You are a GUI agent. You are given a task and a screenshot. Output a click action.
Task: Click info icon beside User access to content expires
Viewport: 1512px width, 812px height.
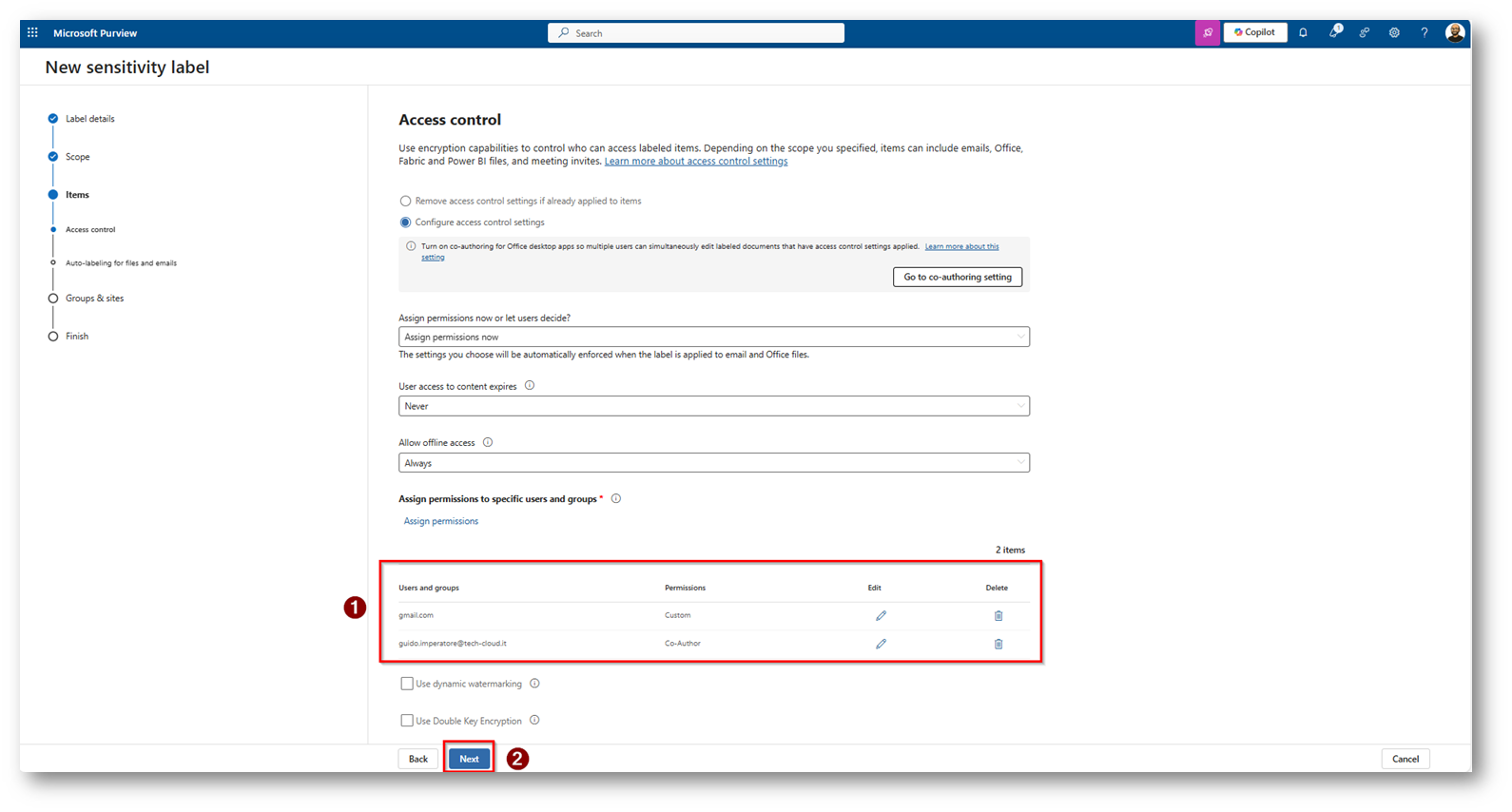(x=530, y=385)
